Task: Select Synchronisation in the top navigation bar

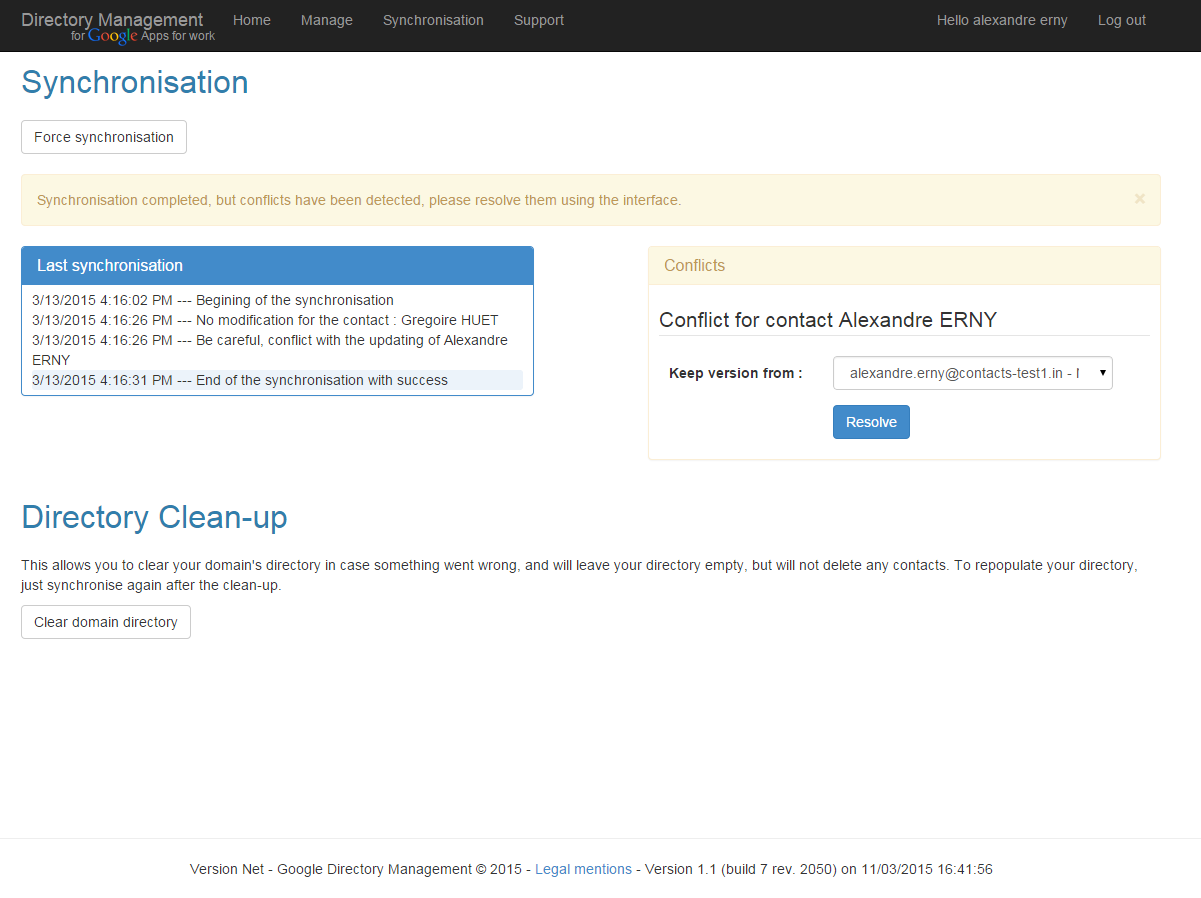Action: coord(433,20)
